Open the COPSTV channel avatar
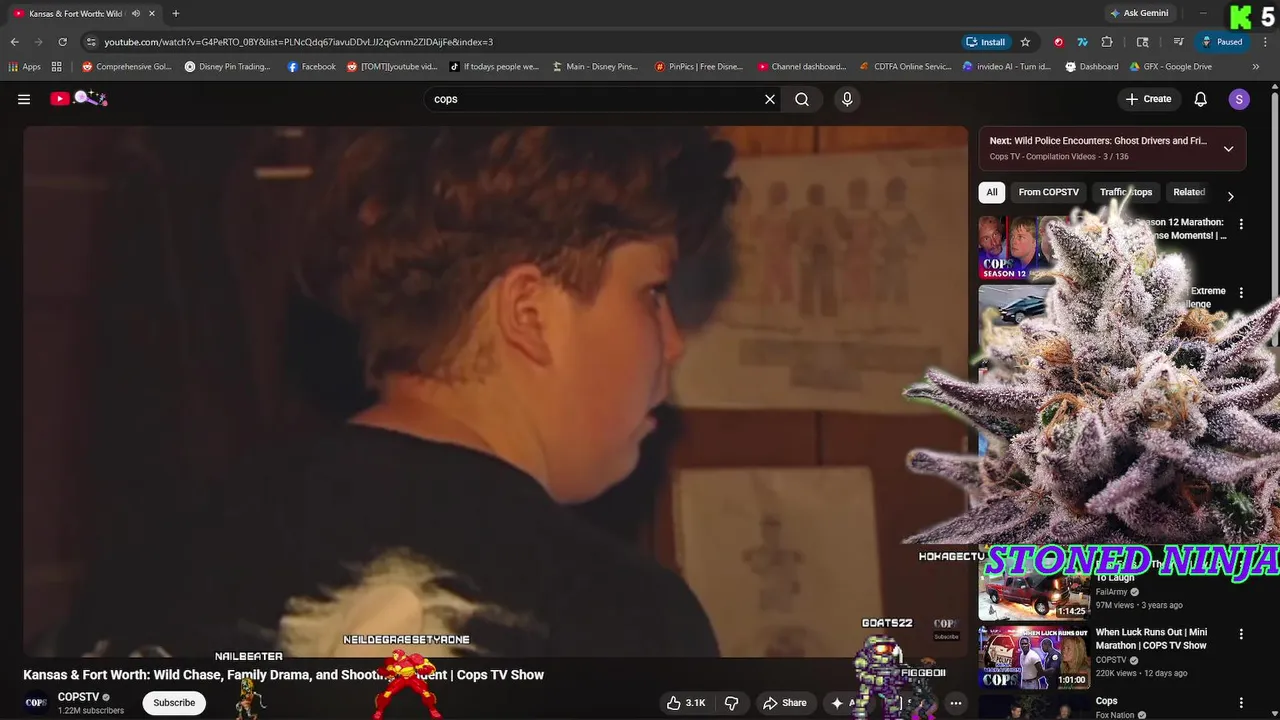 pos(36,703)
